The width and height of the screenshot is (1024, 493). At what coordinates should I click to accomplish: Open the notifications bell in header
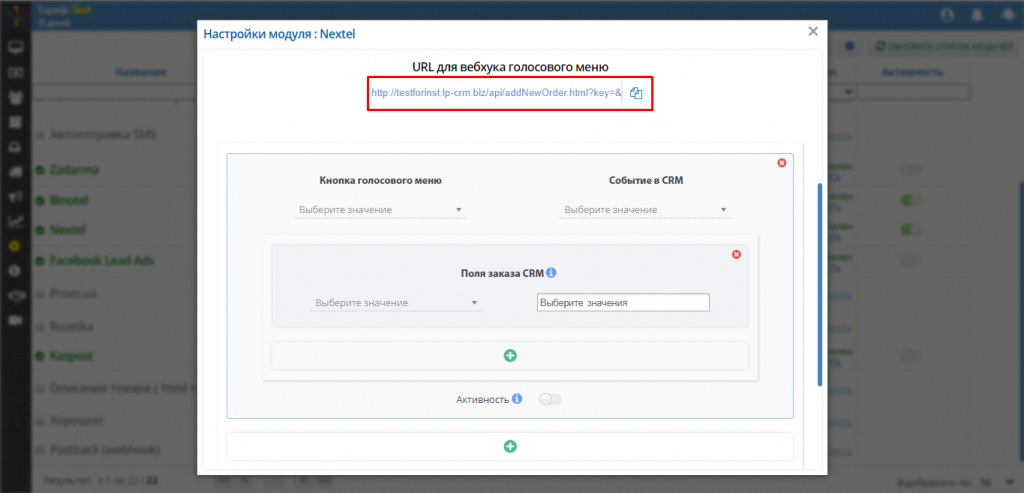click(978, 15)
